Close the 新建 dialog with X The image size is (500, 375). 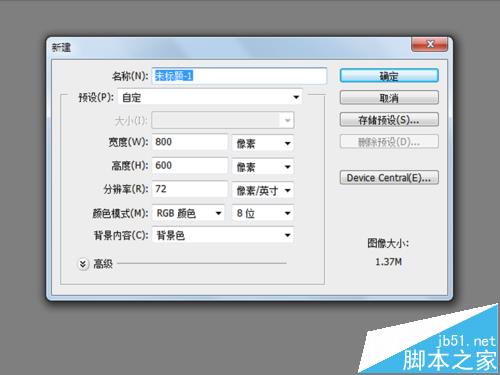click(430, 44)
